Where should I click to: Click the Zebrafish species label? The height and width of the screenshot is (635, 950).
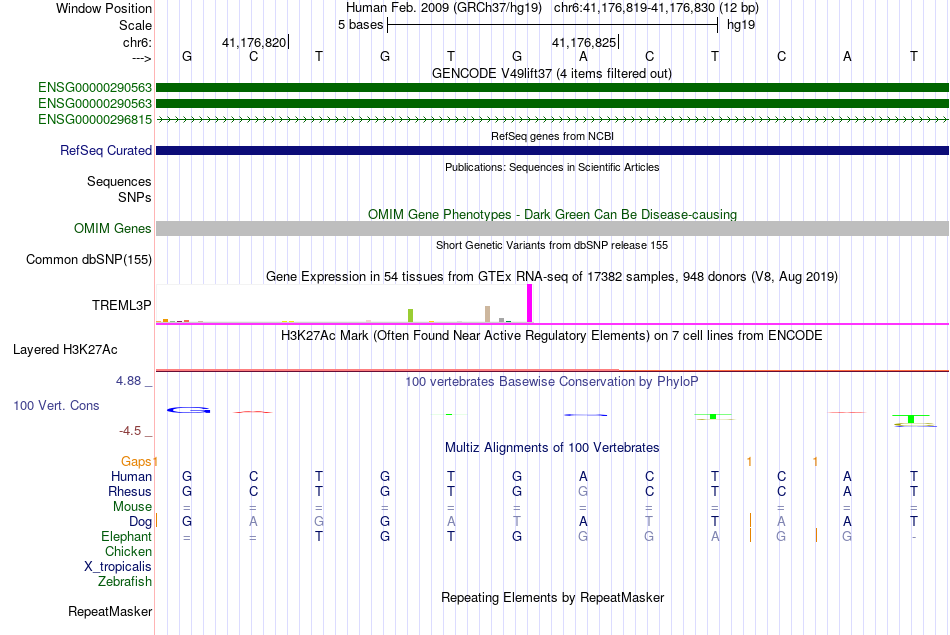pos(124,582)
